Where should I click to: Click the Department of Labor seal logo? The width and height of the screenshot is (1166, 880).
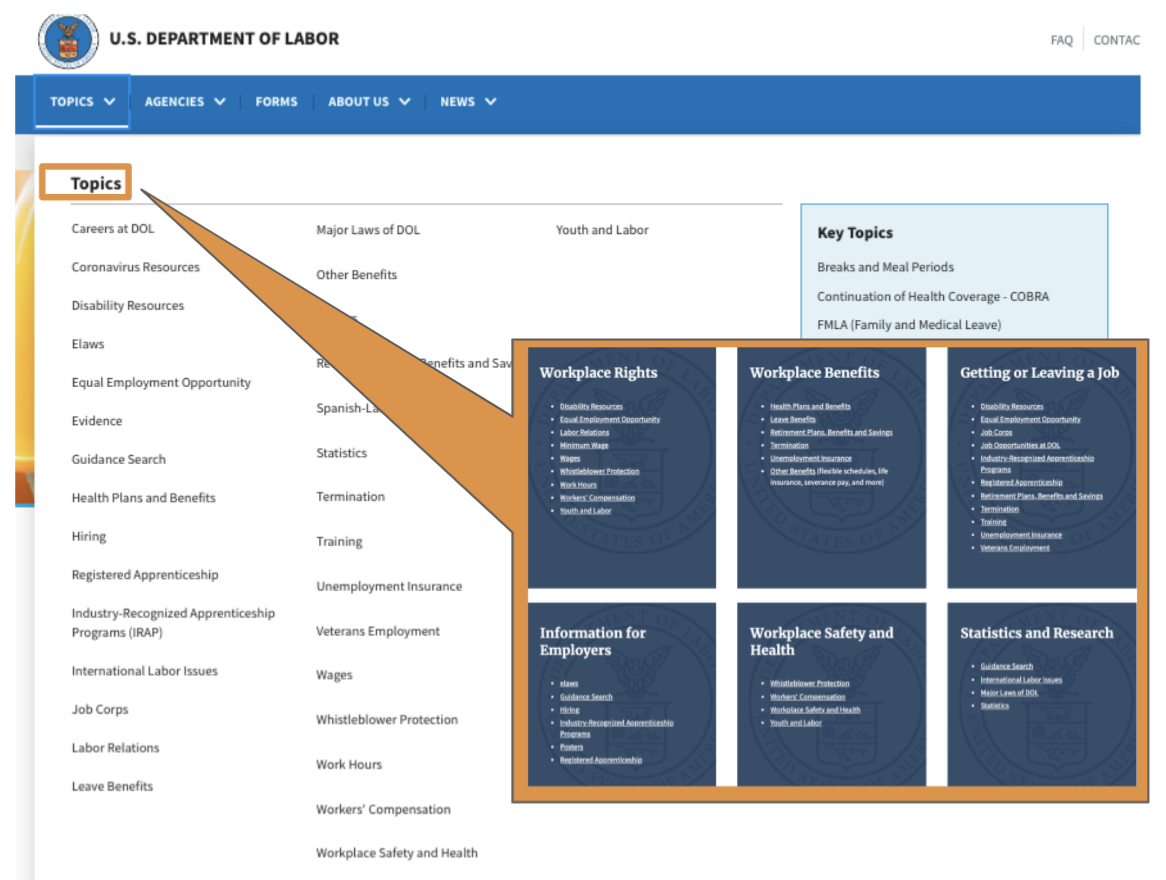point(68,41)
